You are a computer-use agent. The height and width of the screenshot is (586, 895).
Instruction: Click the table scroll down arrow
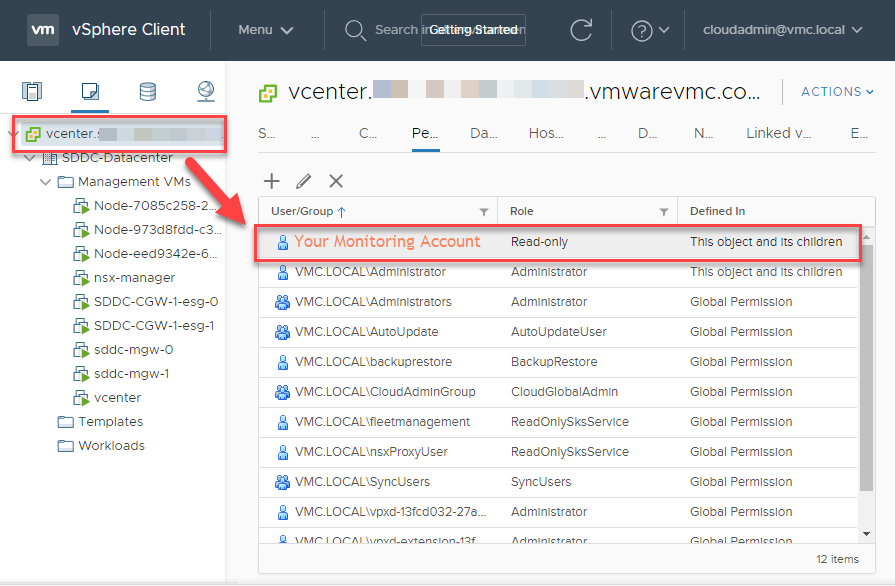tap(866, 534)
